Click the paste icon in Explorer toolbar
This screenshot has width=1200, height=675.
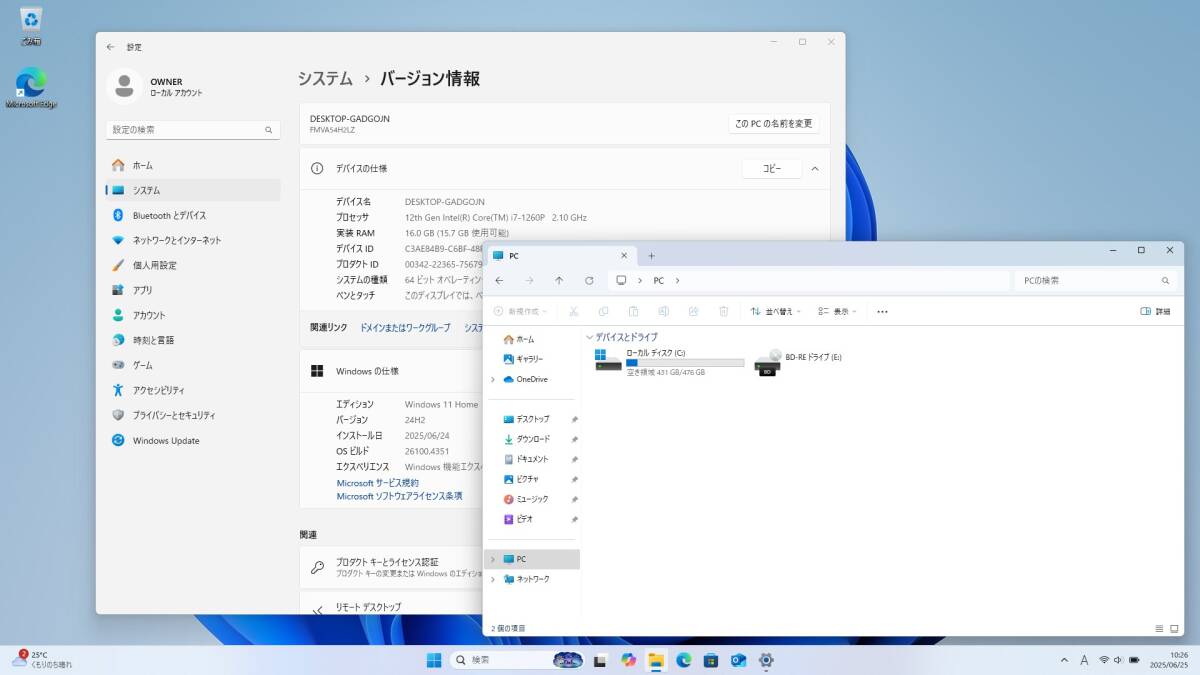(634, 311)
